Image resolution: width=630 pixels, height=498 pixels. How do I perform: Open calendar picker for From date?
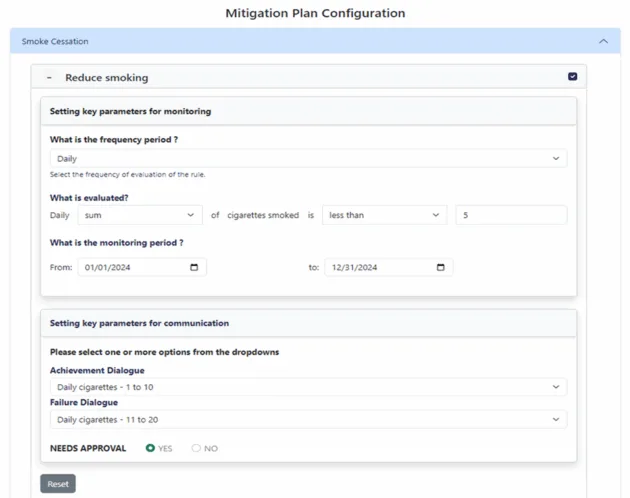coord(194,267)
